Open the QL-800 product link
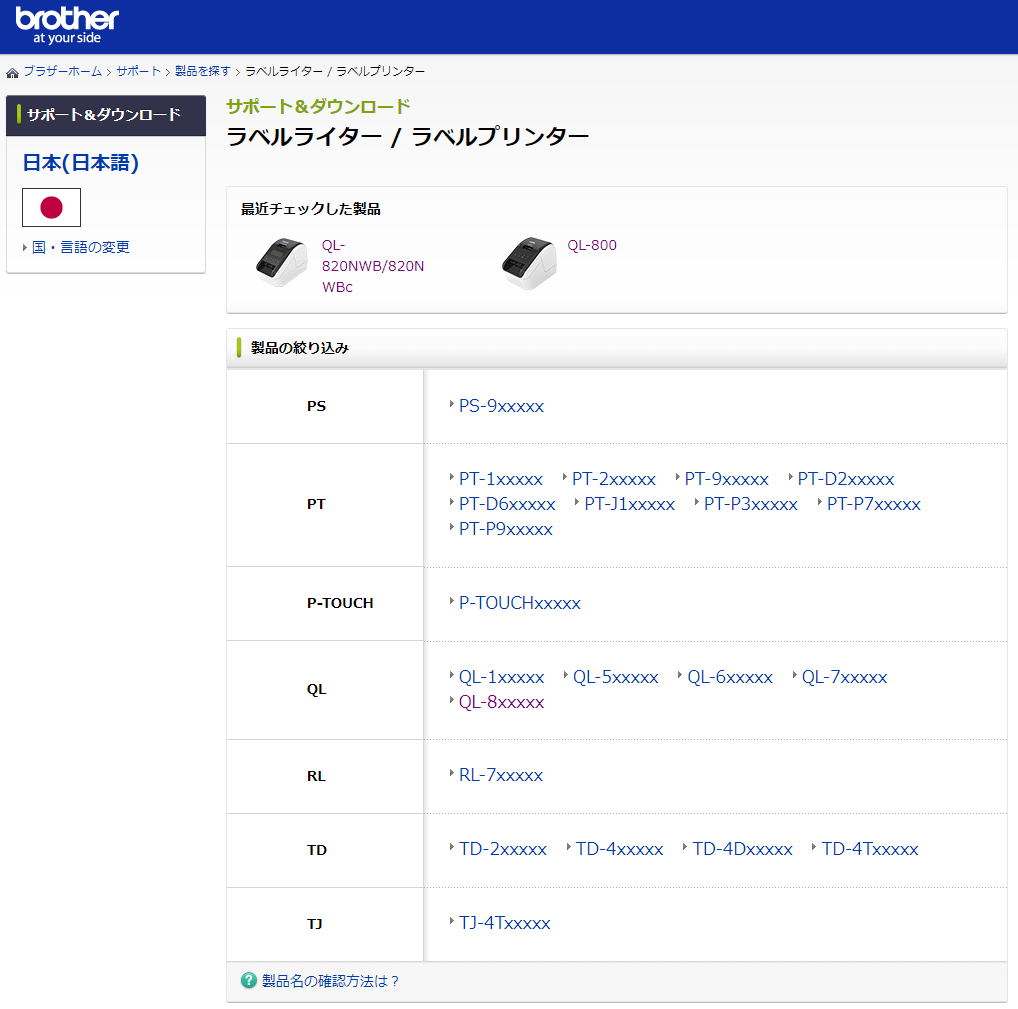Image resolution: width=1018 pixels, height=1009 pixels. 592,245
